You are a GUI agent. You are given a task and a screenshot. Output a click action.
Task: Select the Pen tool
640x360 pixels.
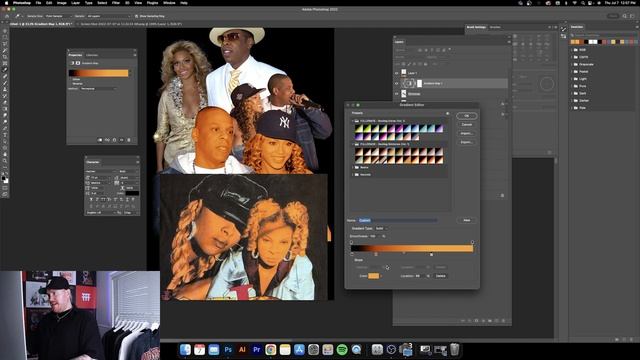click(5, 128)
